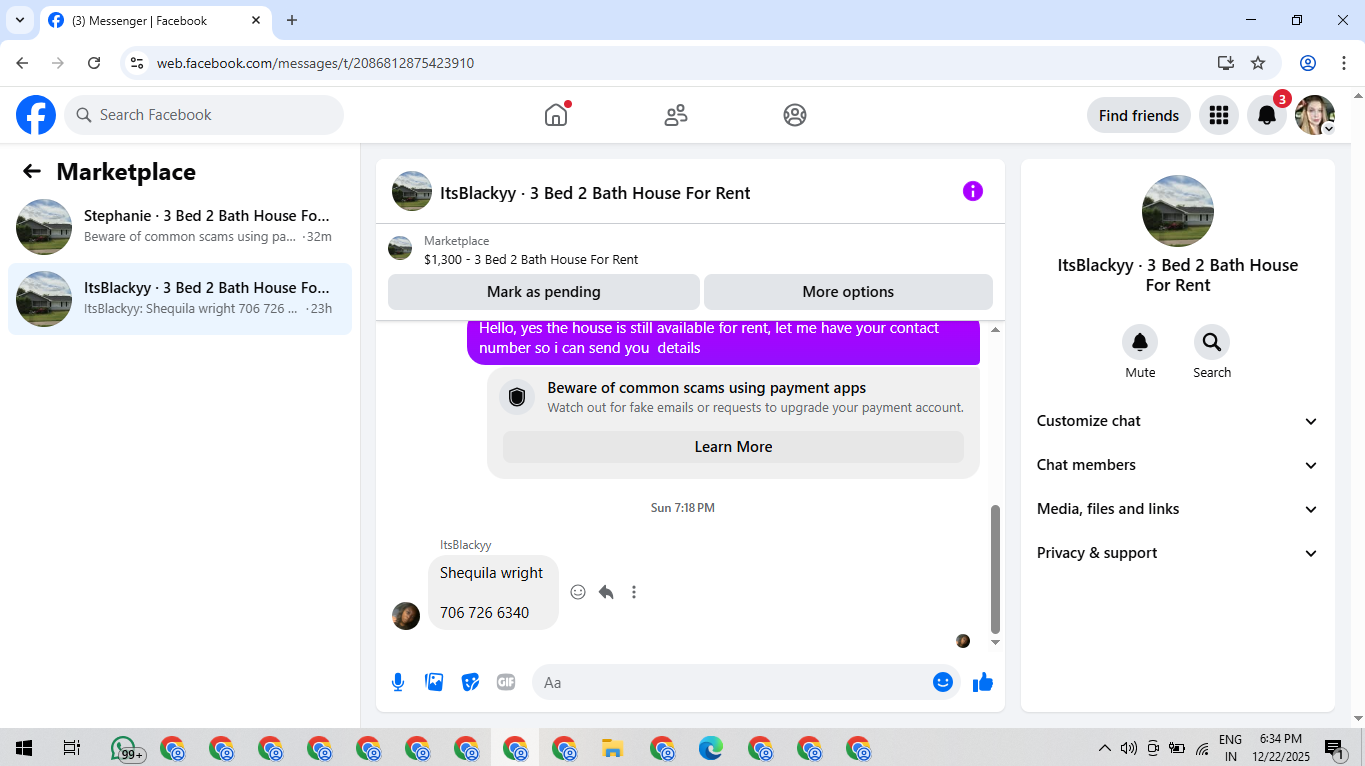Open the Groups icon in top navigation

(x=795, y=115)
